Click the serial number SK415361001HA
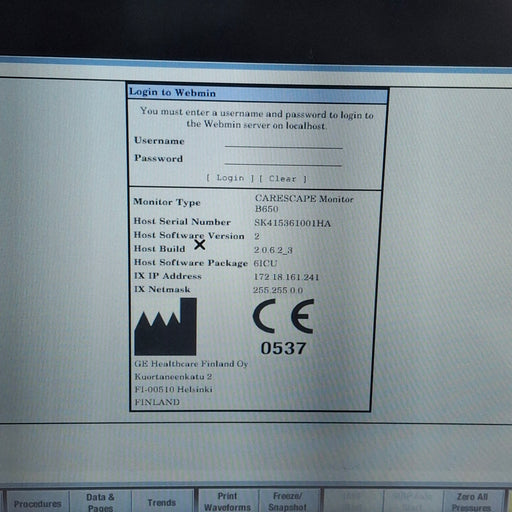The height and width of the screenshot is (512, 512). 293,223
